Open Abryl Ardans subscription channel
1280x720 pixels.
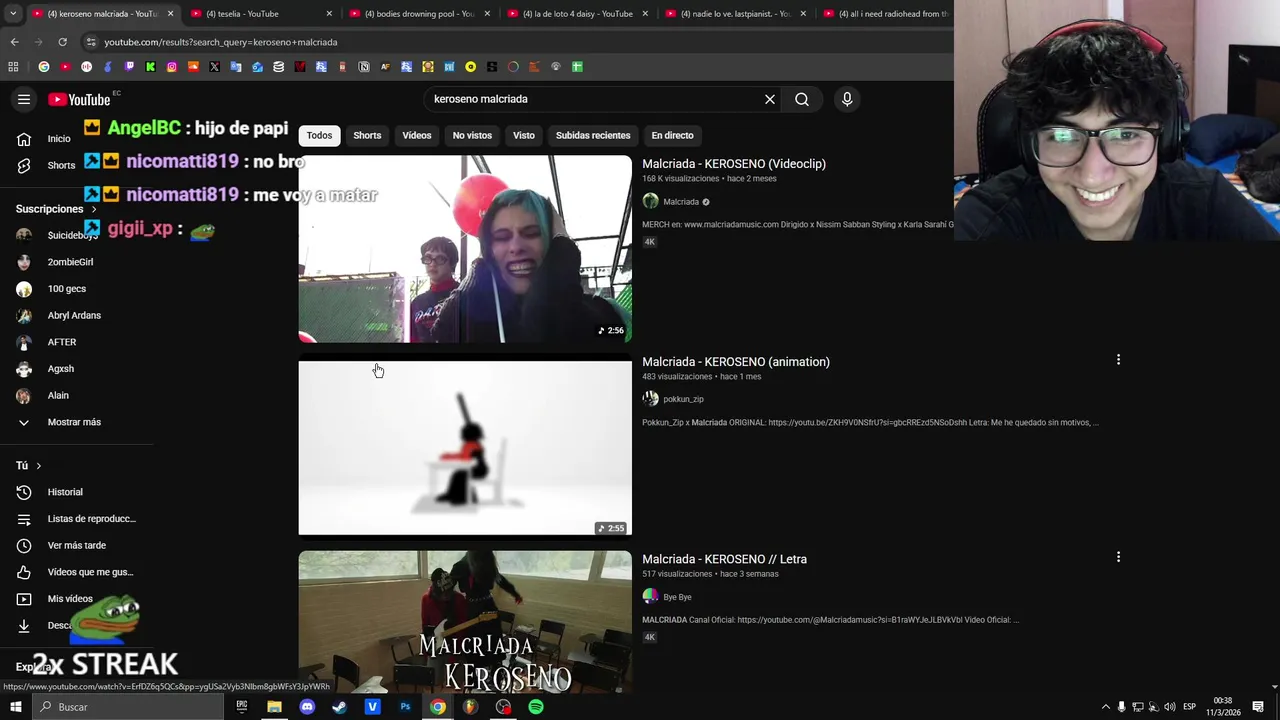(75, 315)
